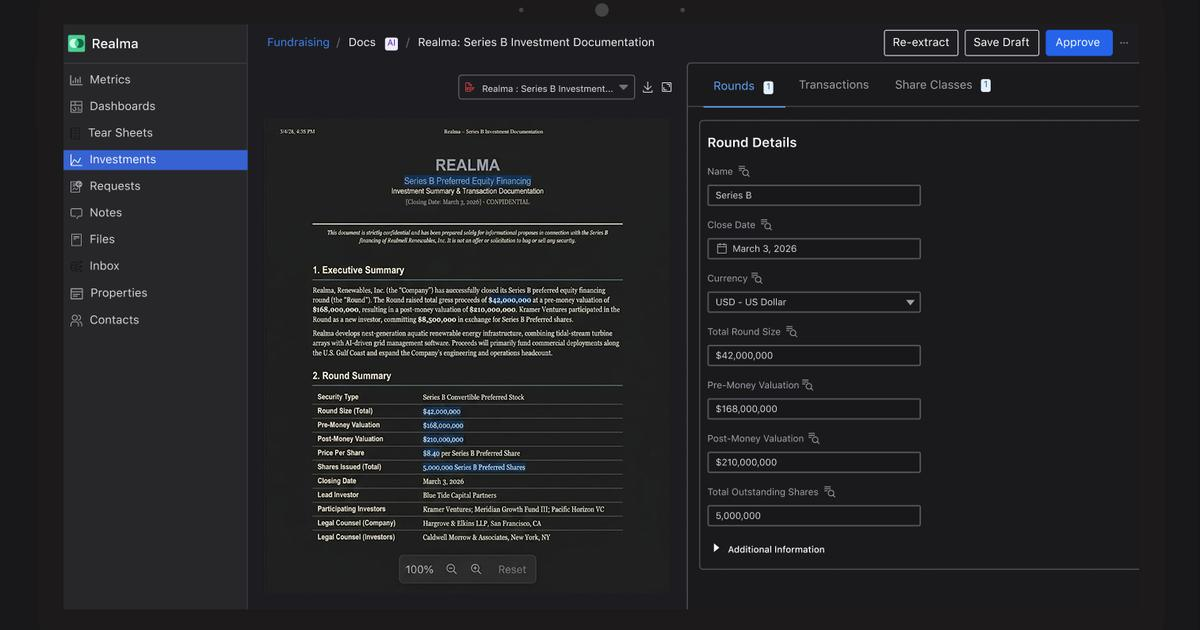This screenshot has width=1200, height=630.
Task: Zoom in the document viewer
Action: [x=476, y=569]
